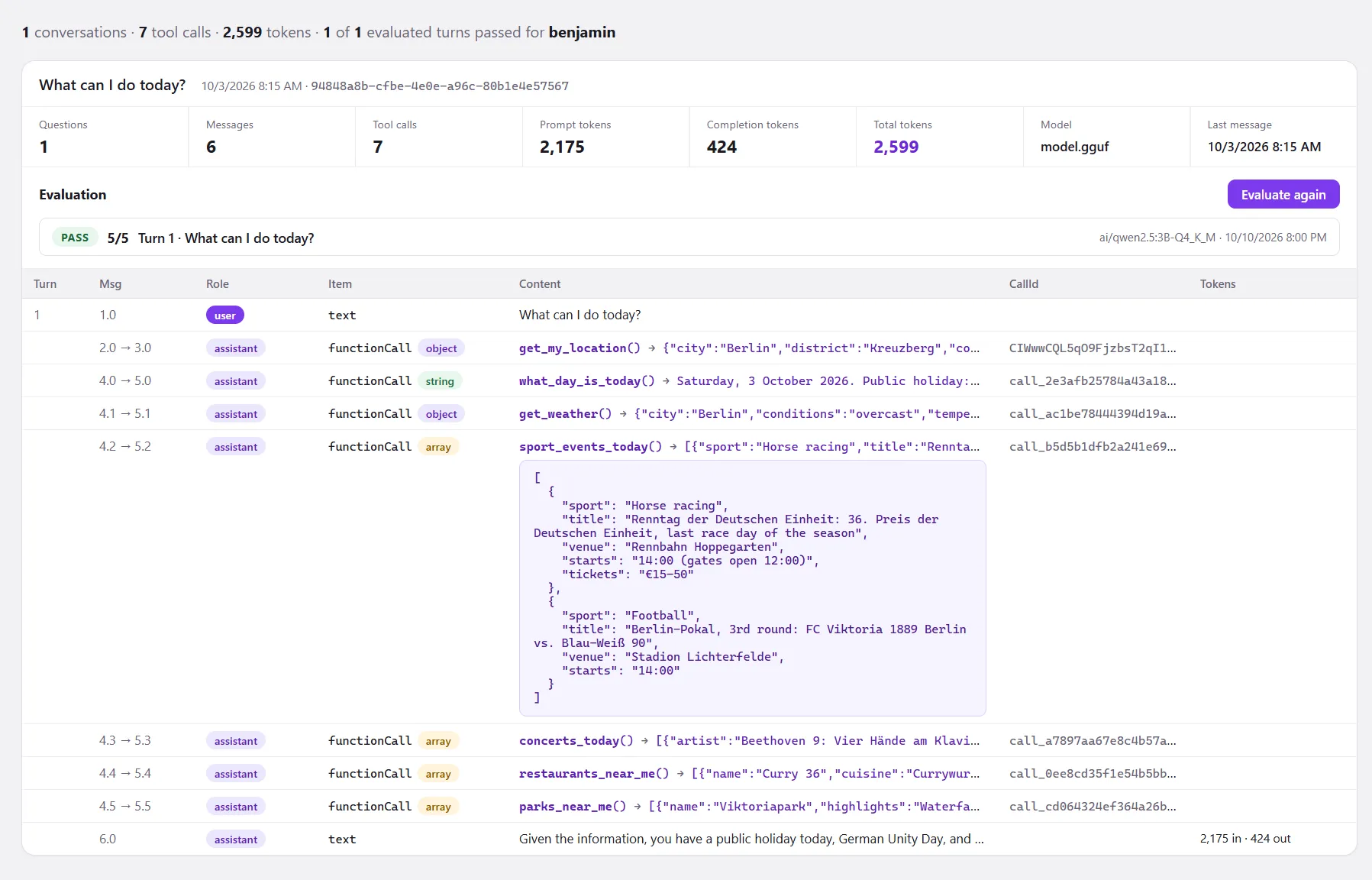Click the CallId column header
This screenshot has width=1372, height=880.
pos(1024,283)
